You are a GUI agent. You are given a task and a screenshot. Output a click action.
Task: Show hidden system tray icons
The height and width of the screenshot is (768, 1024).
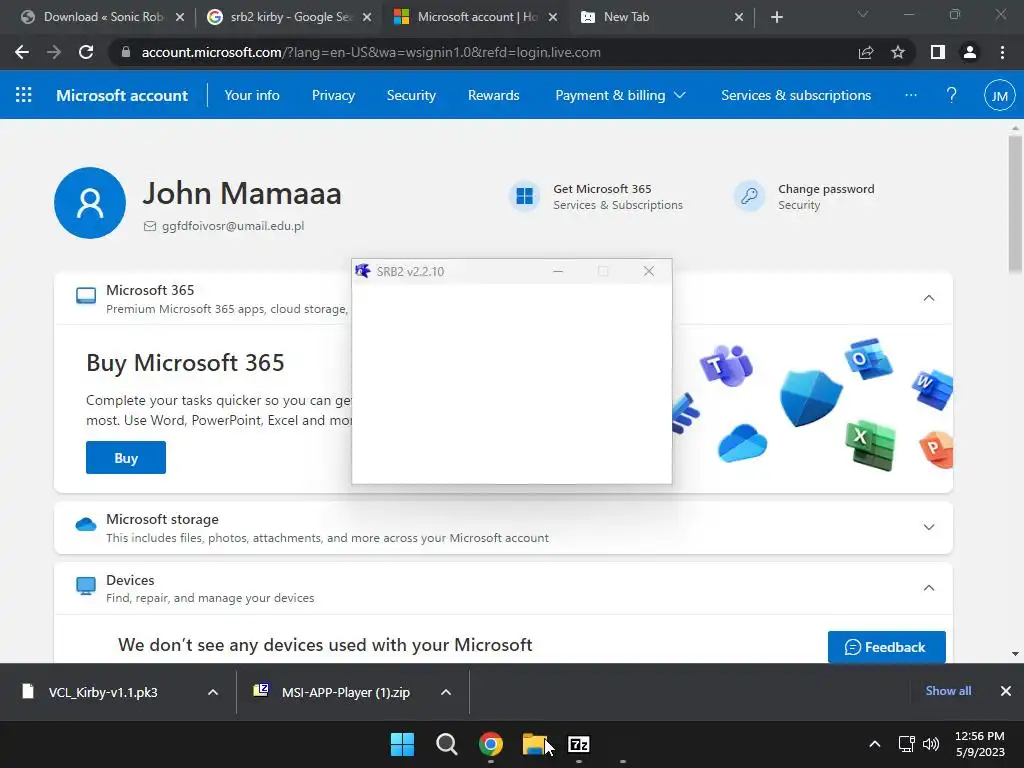(874, 744)
